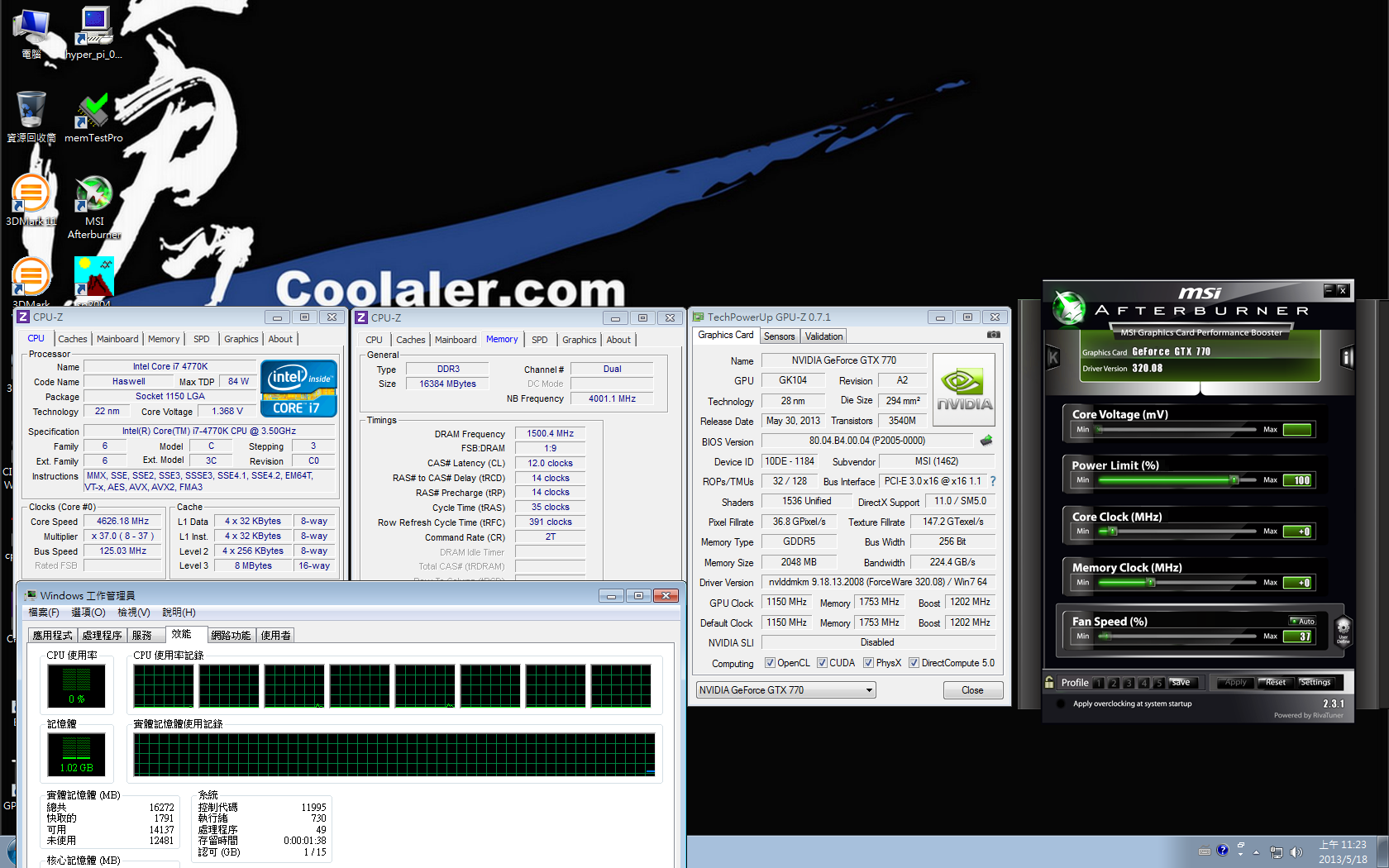
Task: Select Afterburner profile slot 5
Action: click(1159, 683)
